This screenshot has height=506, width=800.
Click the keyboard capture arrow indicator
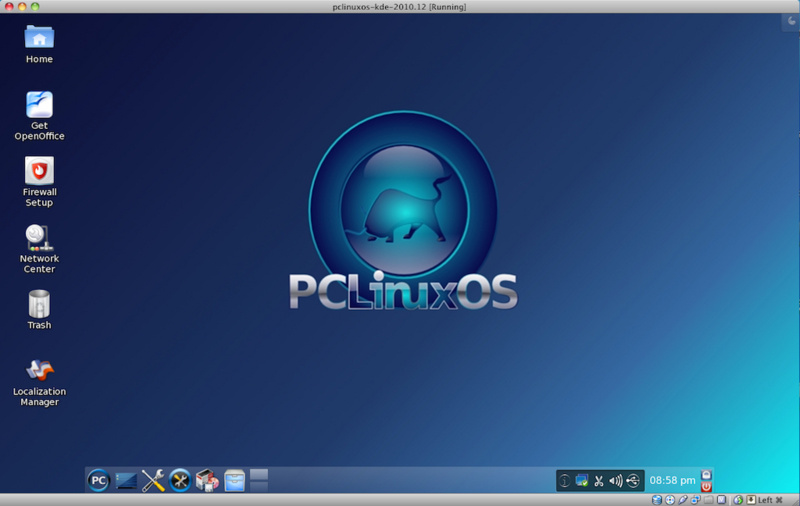click(x=751, y=500)
